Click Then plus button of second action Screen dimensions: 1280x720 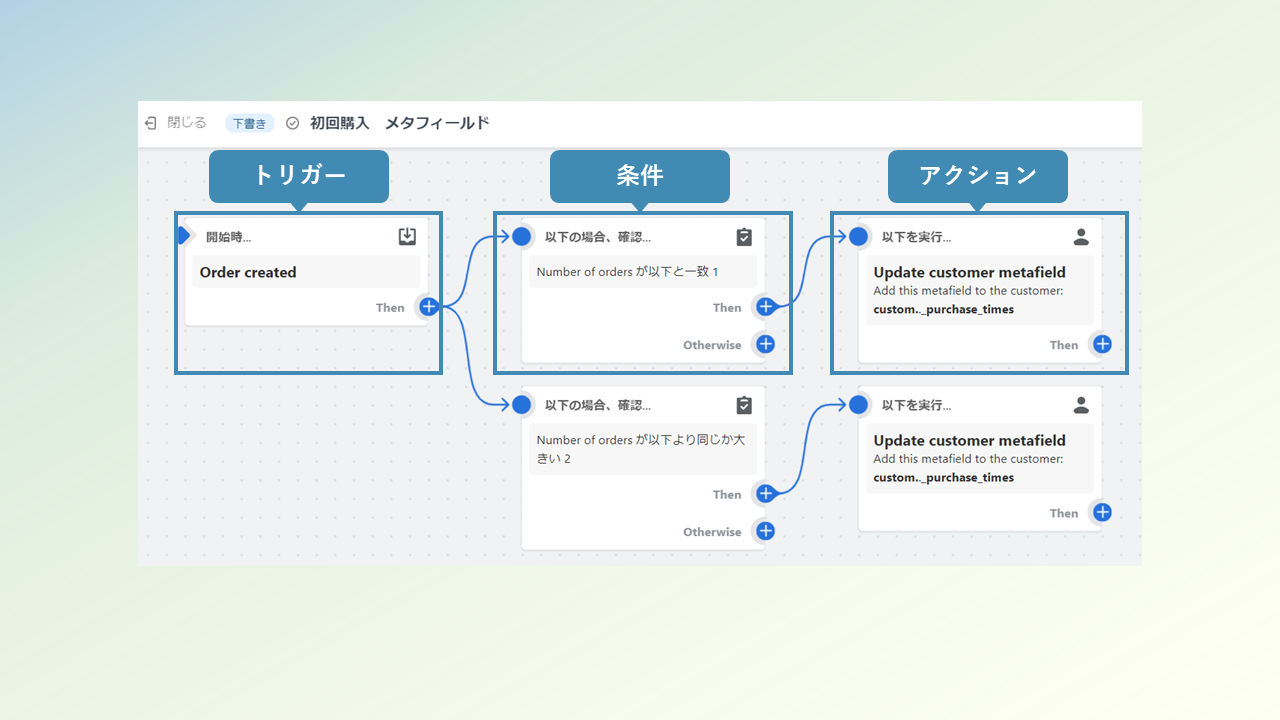pos(1102,513)
